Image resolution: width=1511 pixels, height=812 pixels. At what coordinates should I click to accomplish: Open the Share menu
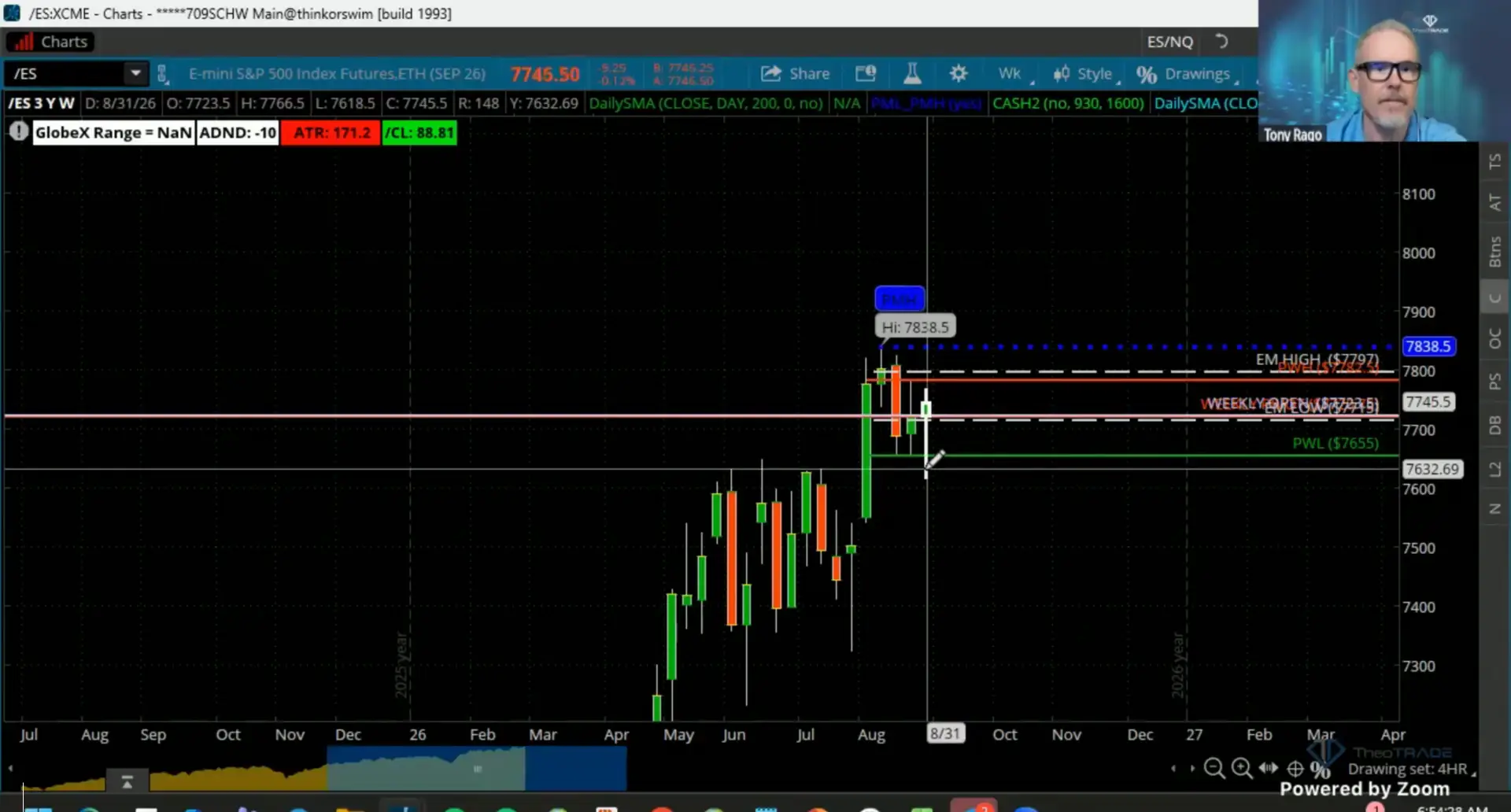795,74
